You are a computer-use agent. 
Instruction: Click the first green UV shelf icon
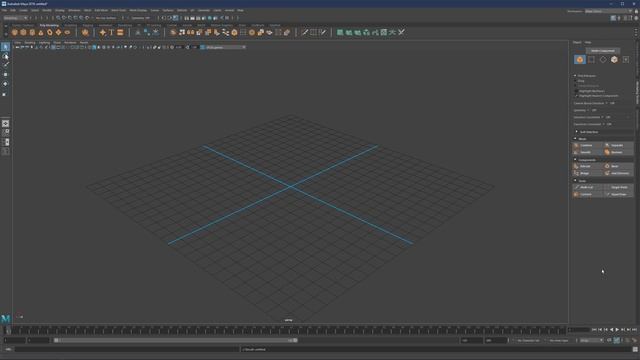(x=340, y=32)
